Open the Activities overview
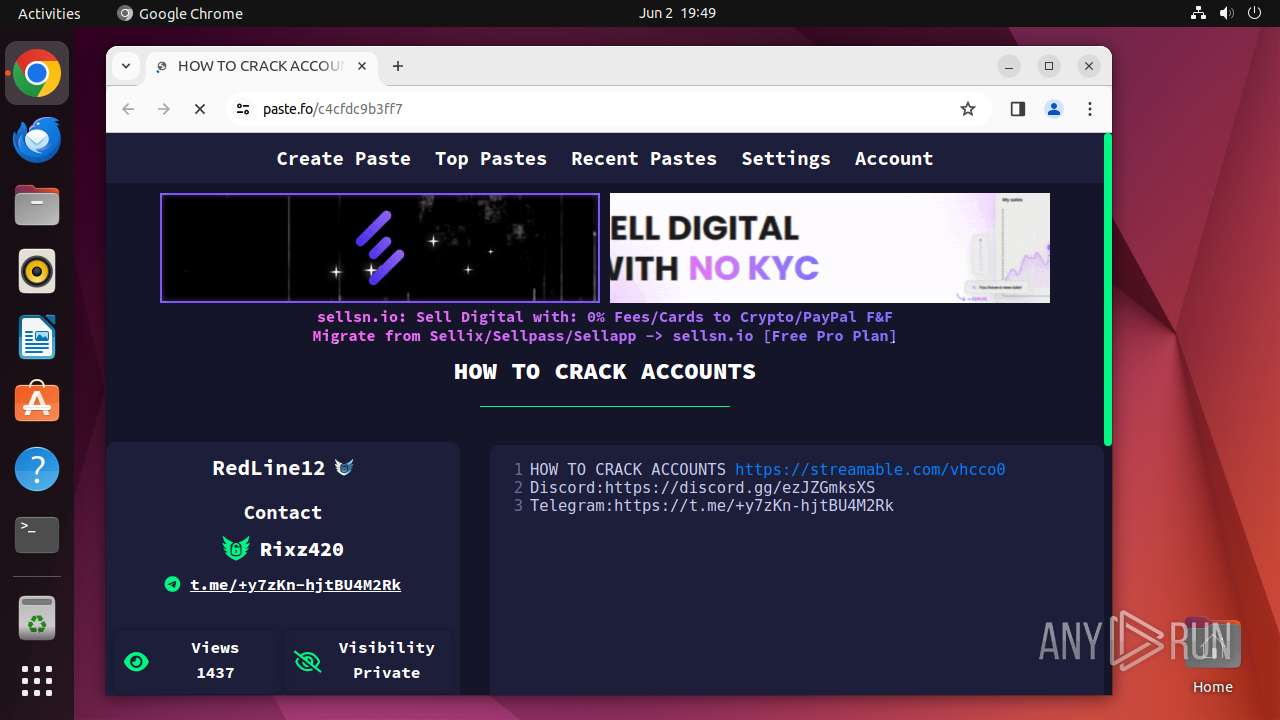The width and height of the screenshot is (1280, 720). [x=49, y=13]
